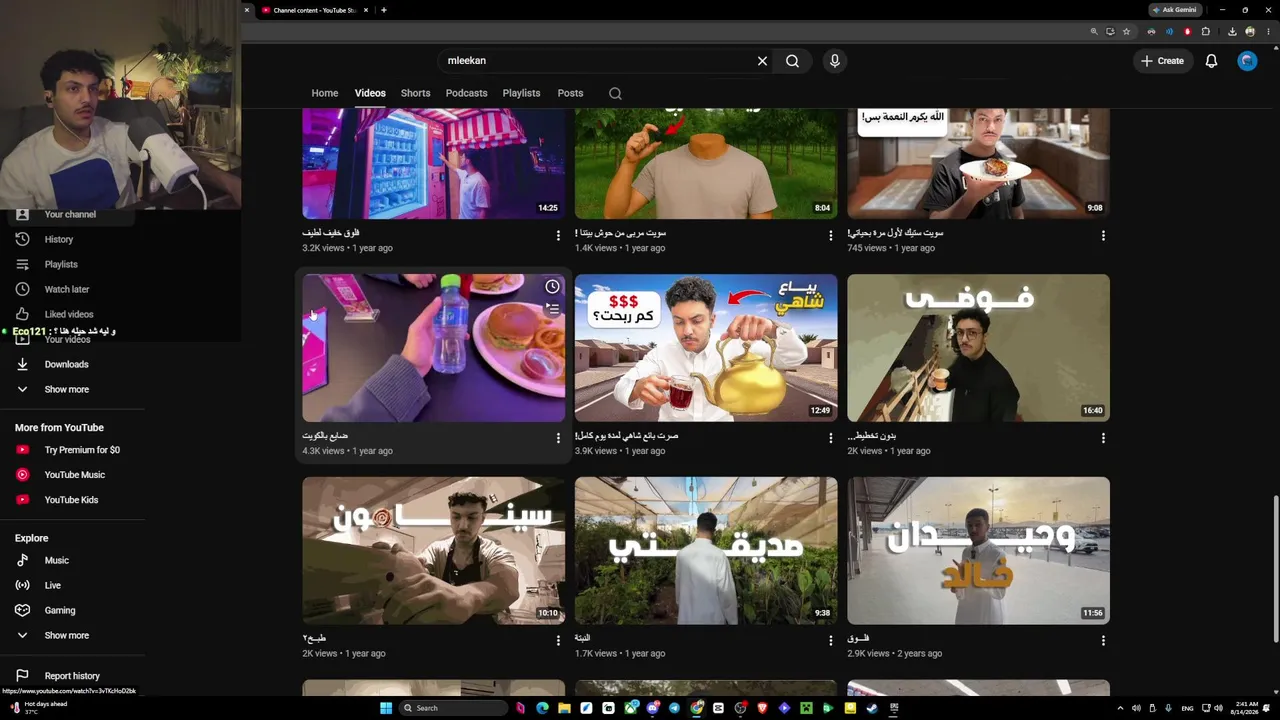
Task: Start voice search with microphone
Action: tap(835, 61)
